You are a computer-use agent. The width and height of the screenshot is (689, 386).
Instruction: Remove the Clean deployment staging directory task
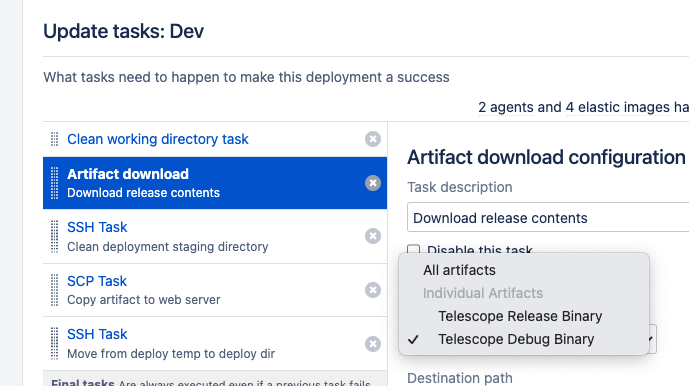(373, 236)
